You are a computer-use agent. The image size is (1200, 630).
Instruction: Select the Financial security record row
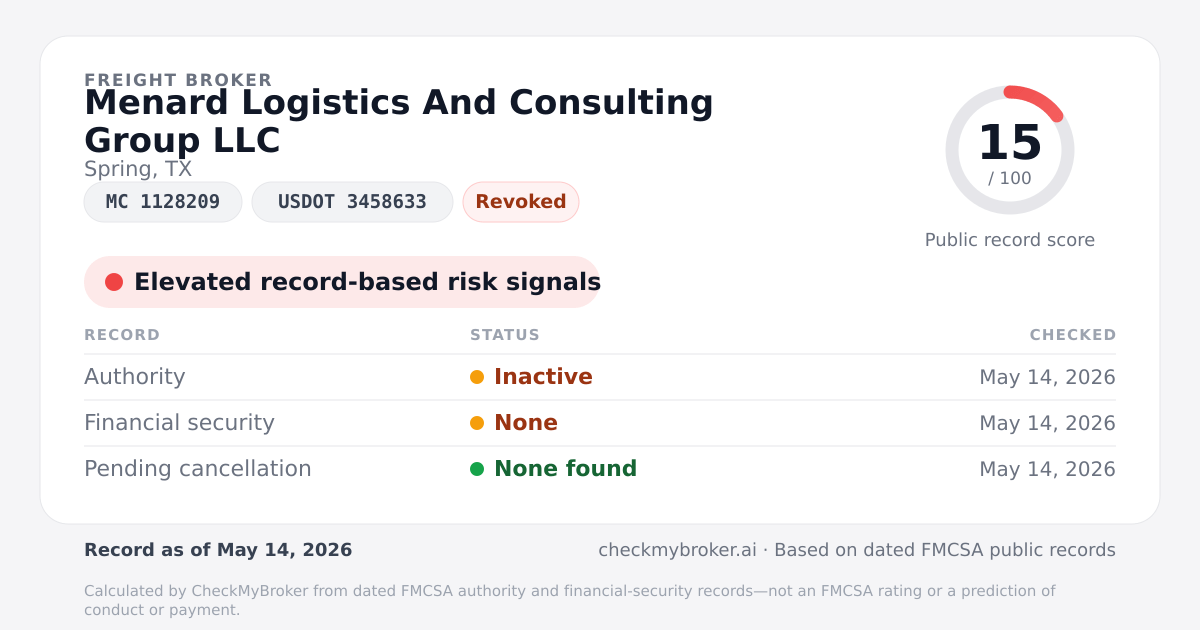(x=600, y=423)
